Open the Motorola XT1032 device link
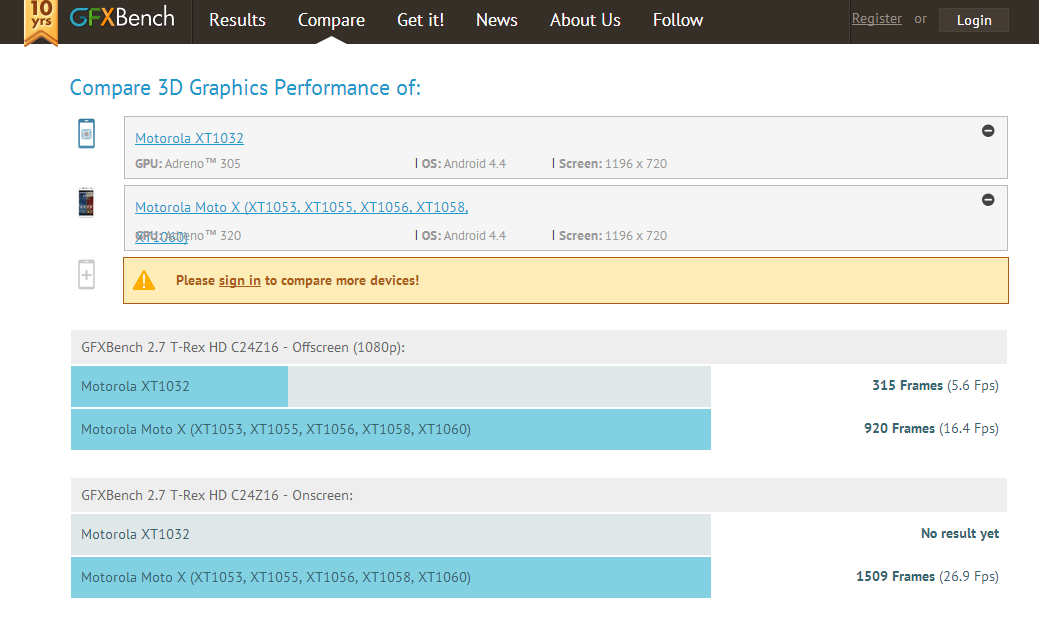The height and width of the screenshot is (621, 1039). (x=190, y=138)
